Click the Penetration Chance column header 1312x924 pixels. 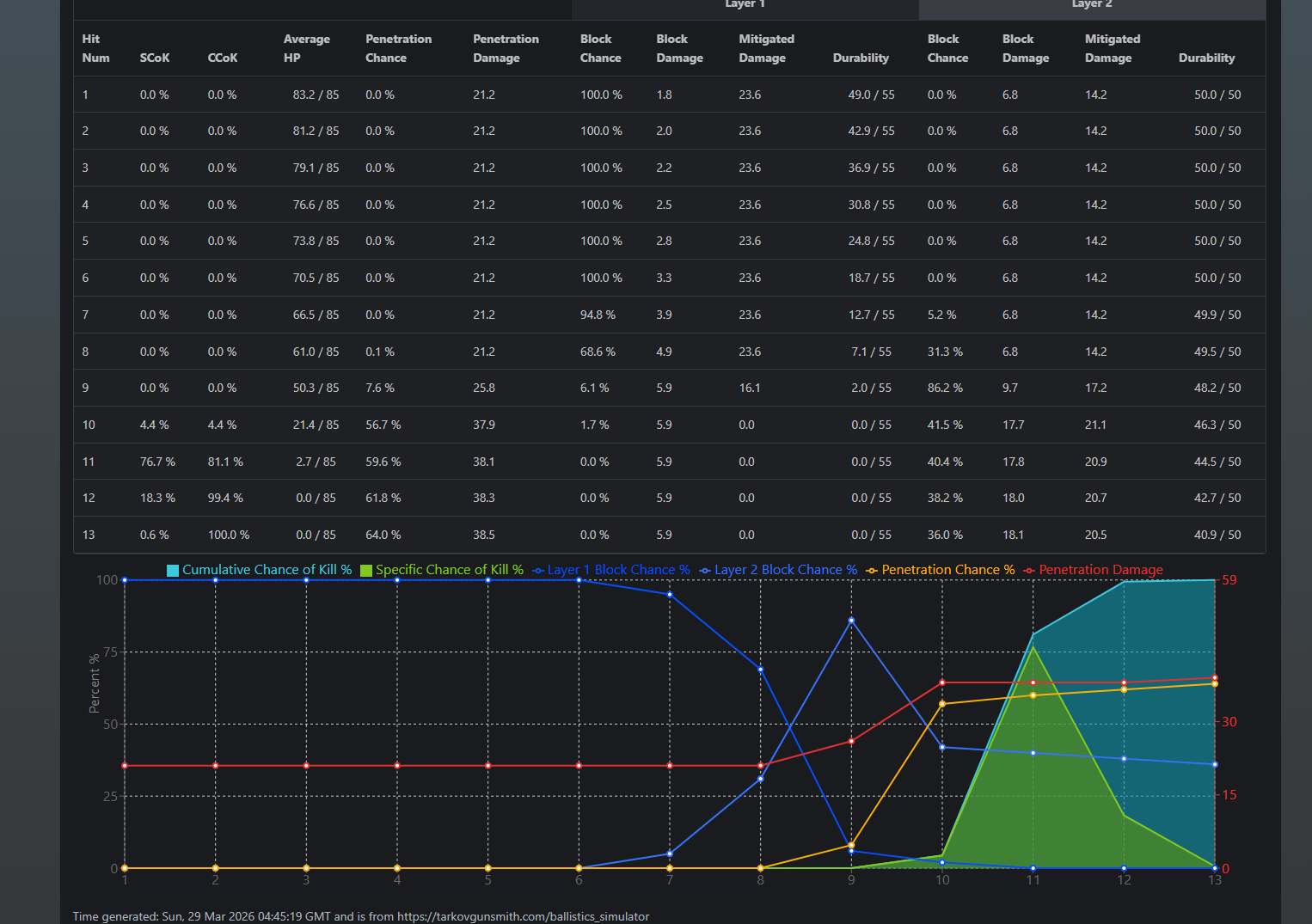[398, 48]
